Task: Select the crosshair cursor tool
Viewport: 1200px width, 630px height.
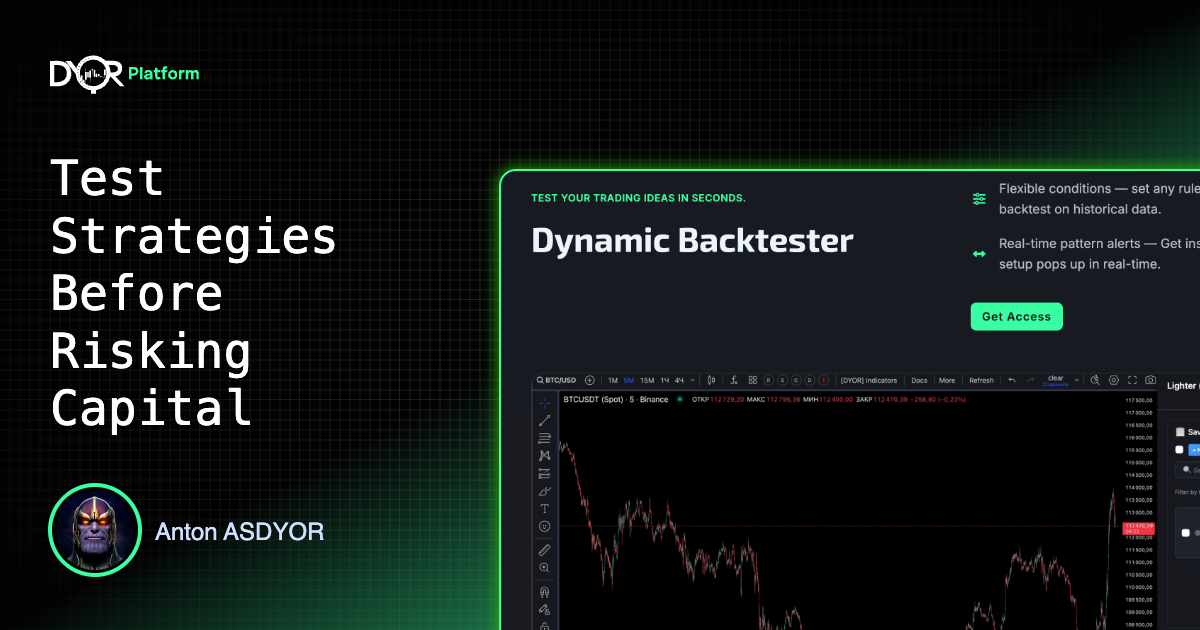Action: pos(545,403)
